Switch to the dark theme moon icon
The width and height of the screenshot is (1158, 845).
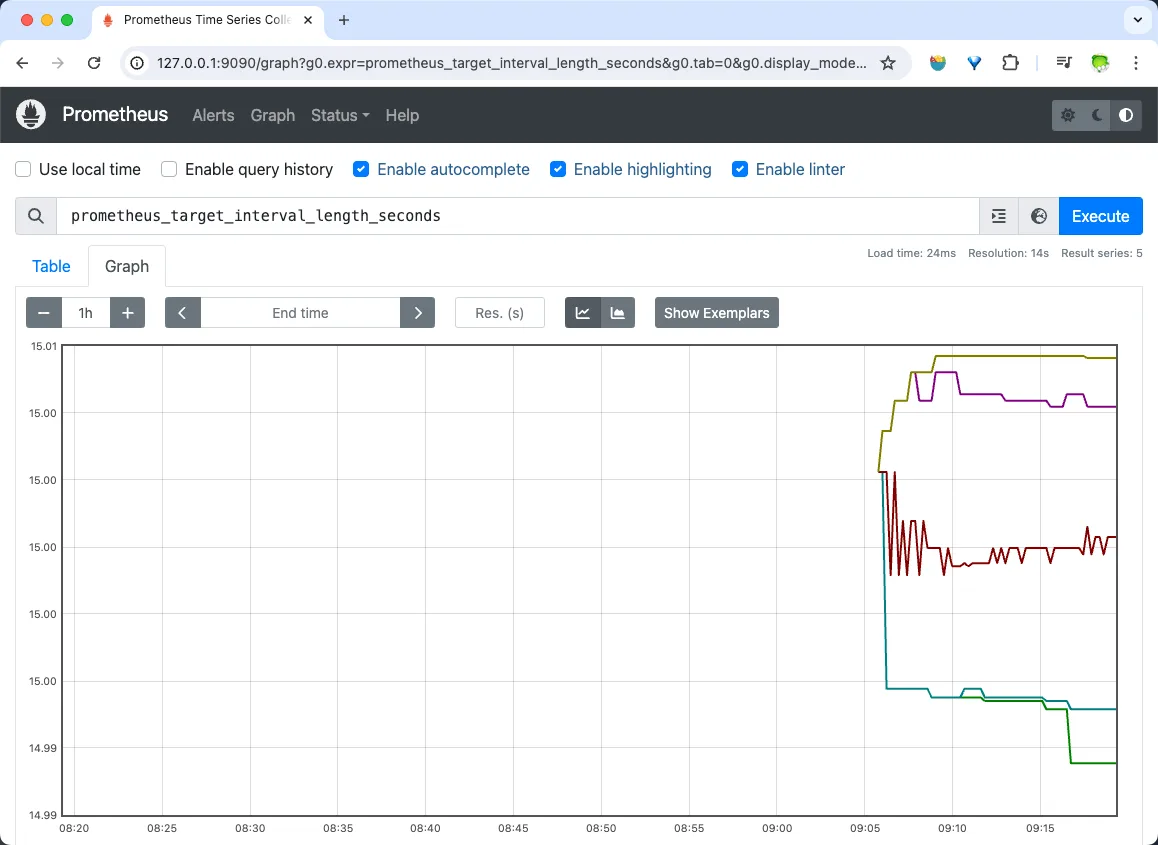pyautogui.click(x=1097, y=116)
